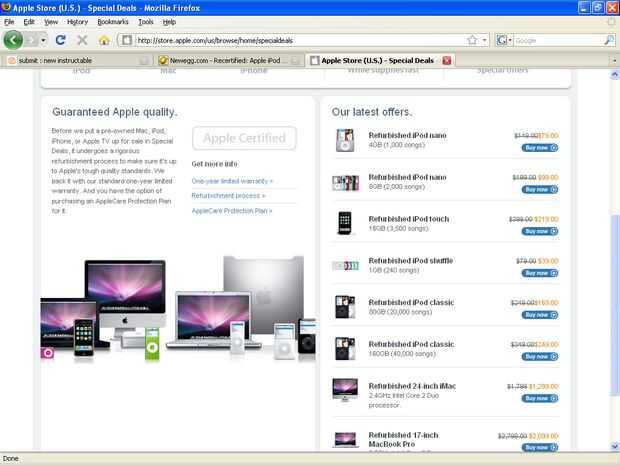
Task: Open the back/forward history dropdown arrow
Action: coord(43,40)
